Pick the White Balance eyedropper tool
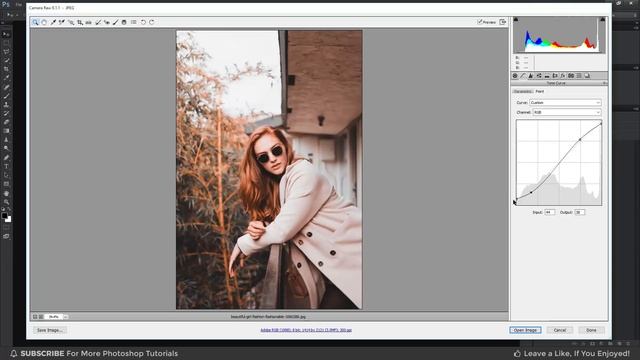 53,22
